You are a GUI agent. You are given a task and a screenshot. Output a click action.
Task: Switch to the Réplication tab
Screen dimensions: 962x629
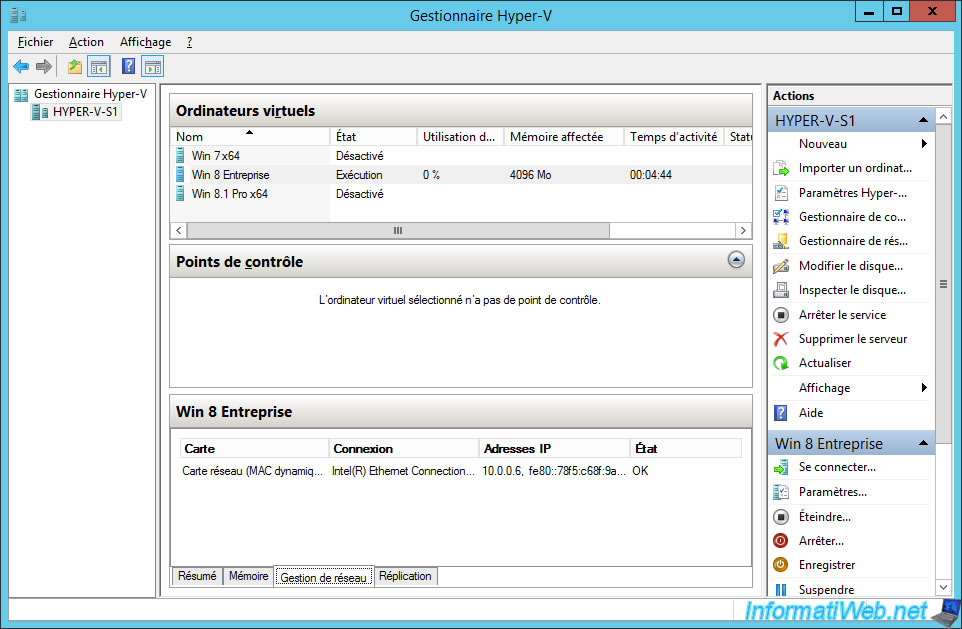point(405,576)
